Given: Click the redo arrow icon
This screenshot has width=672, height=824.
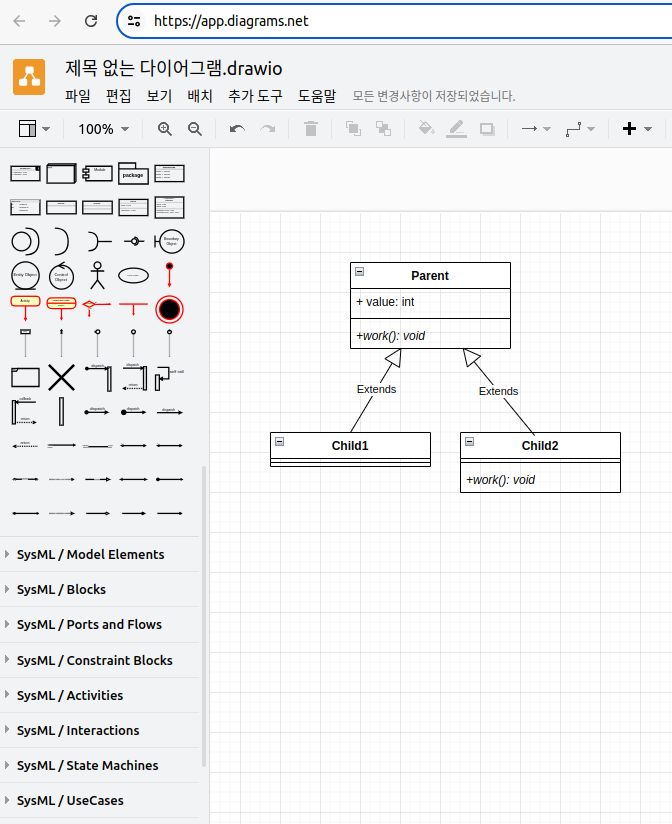Looking at the screenshot, I should 268,129.
